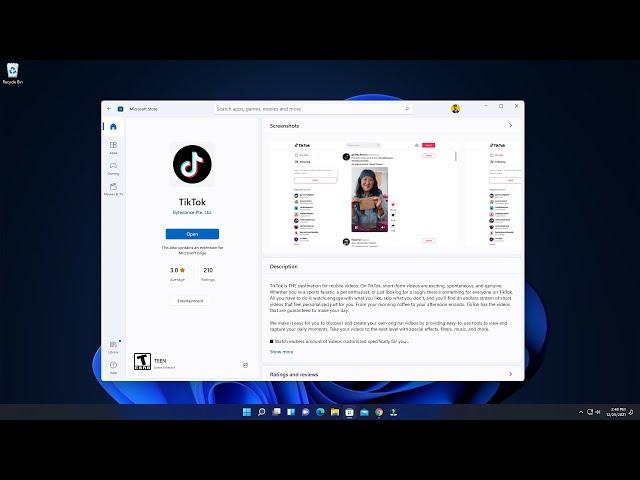Open the Help section in Store sidebar
The width and height of the screenshot is (640, 480).
[x=113, y=367]
